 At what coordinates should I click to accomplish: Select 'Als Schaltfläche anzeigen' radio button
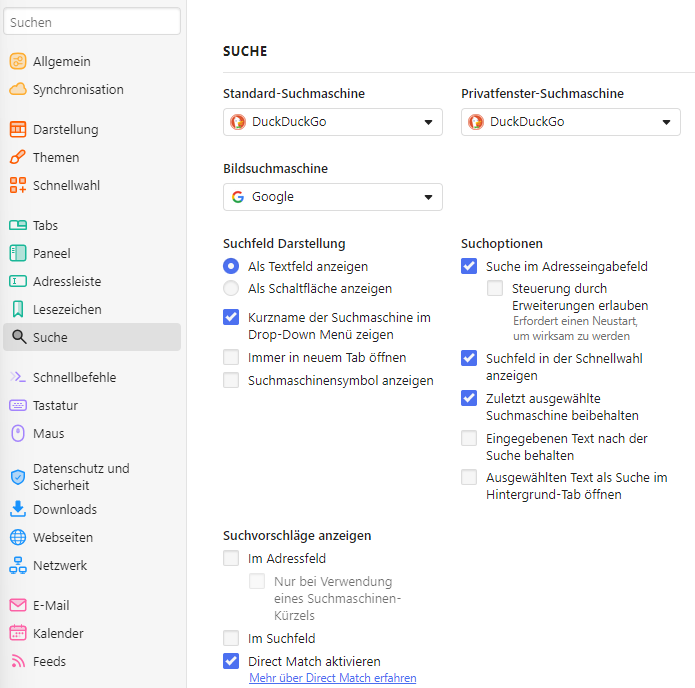231,289
